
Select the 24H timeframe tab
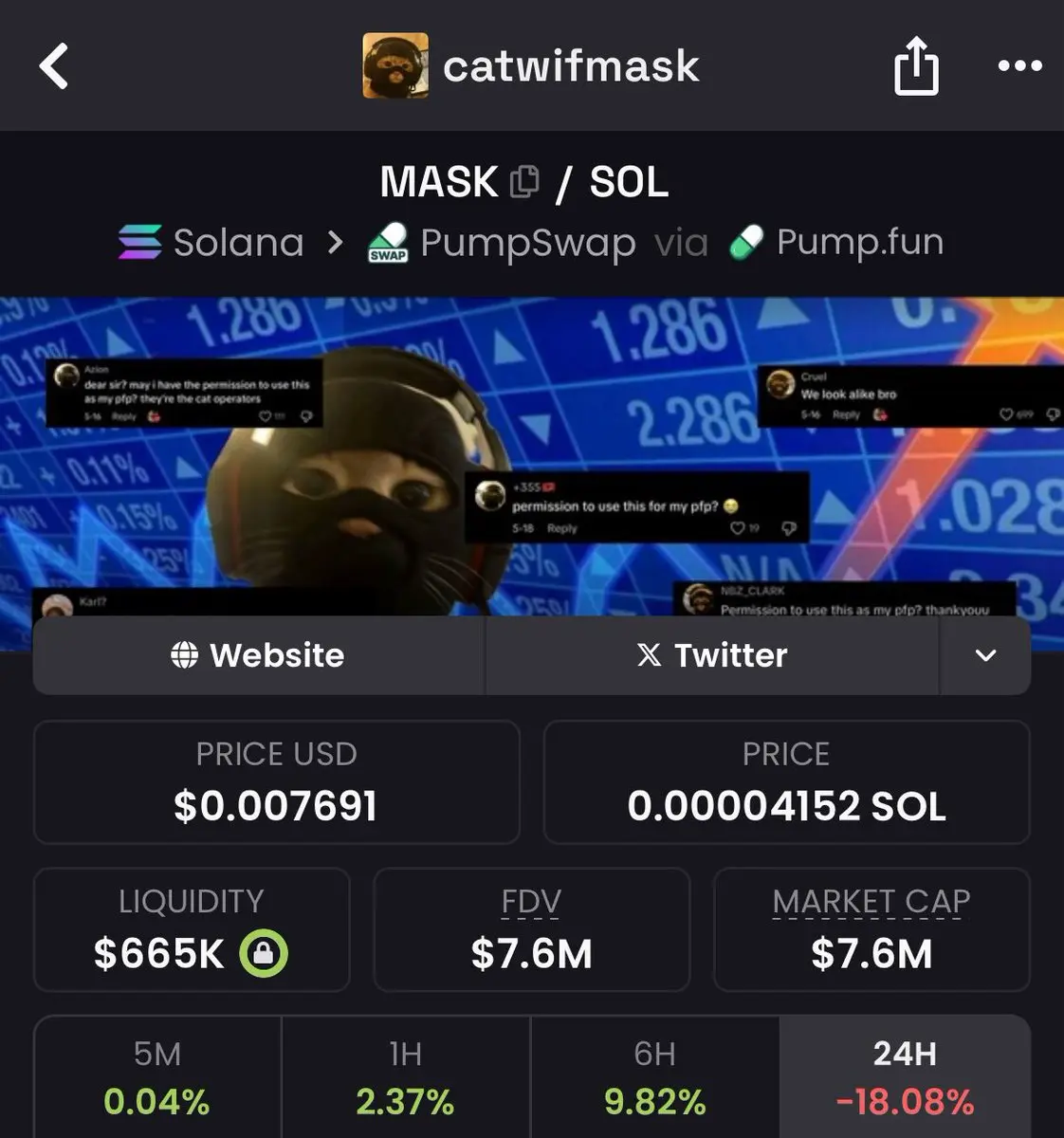[x=905, y=1077]
